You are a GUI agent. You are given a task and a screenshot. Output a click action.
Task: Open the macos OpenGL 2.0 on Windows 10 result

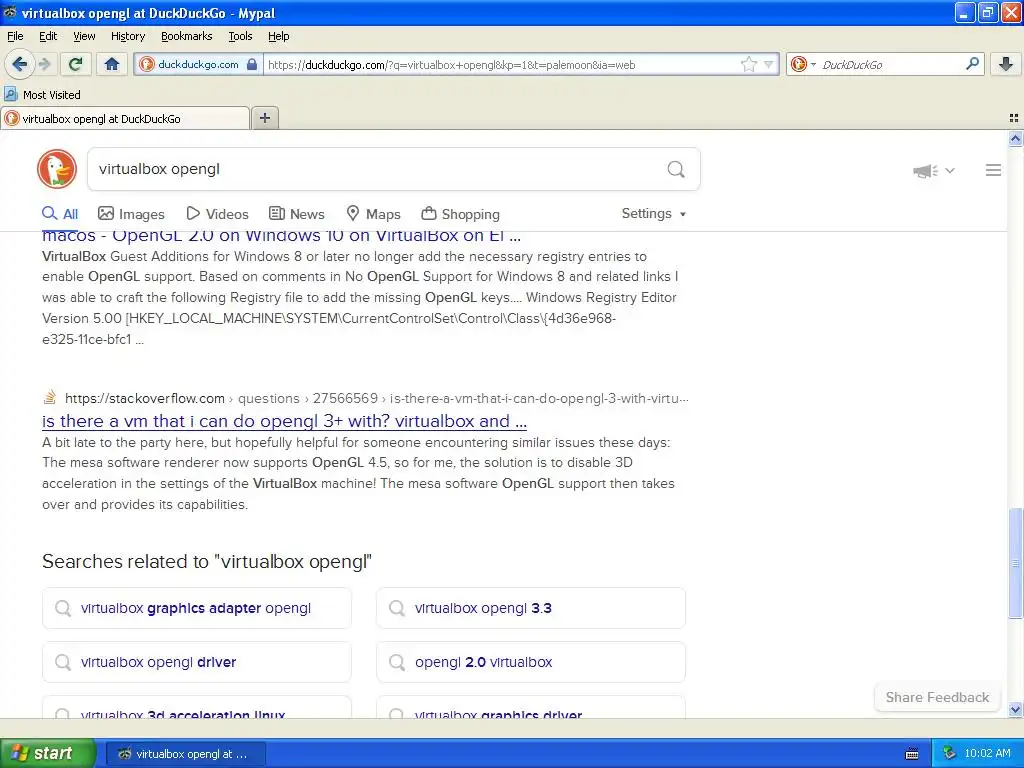point(281,236)
